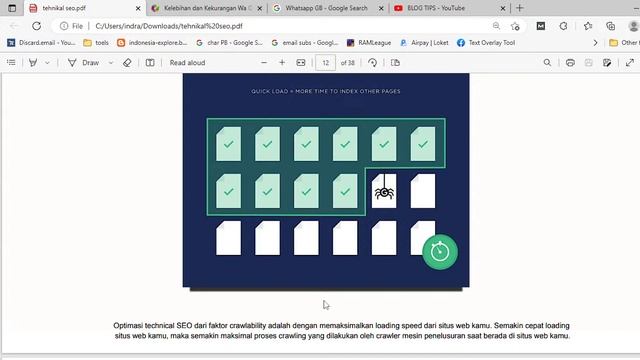Open Collections icon
This screenshot has height=360, width=640.
click(x=611, y=26)
